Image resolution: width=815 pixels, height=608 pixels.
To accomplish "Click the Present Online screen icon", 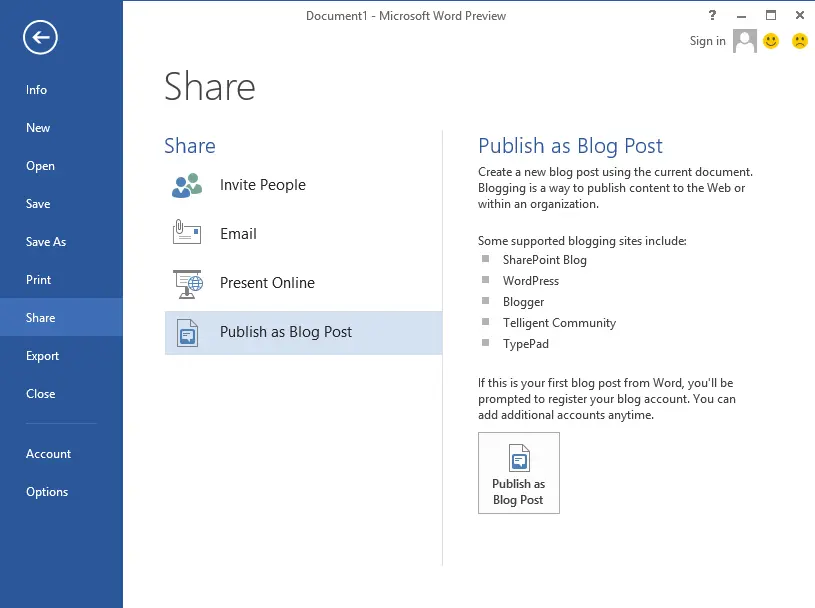I will click(187, 284).
